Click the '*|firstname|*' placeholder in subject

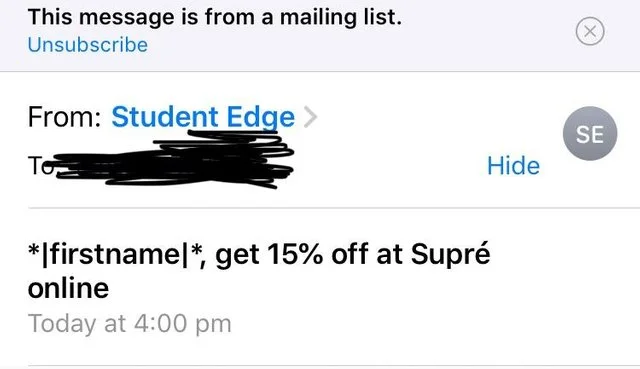click(x=113, y=254)
